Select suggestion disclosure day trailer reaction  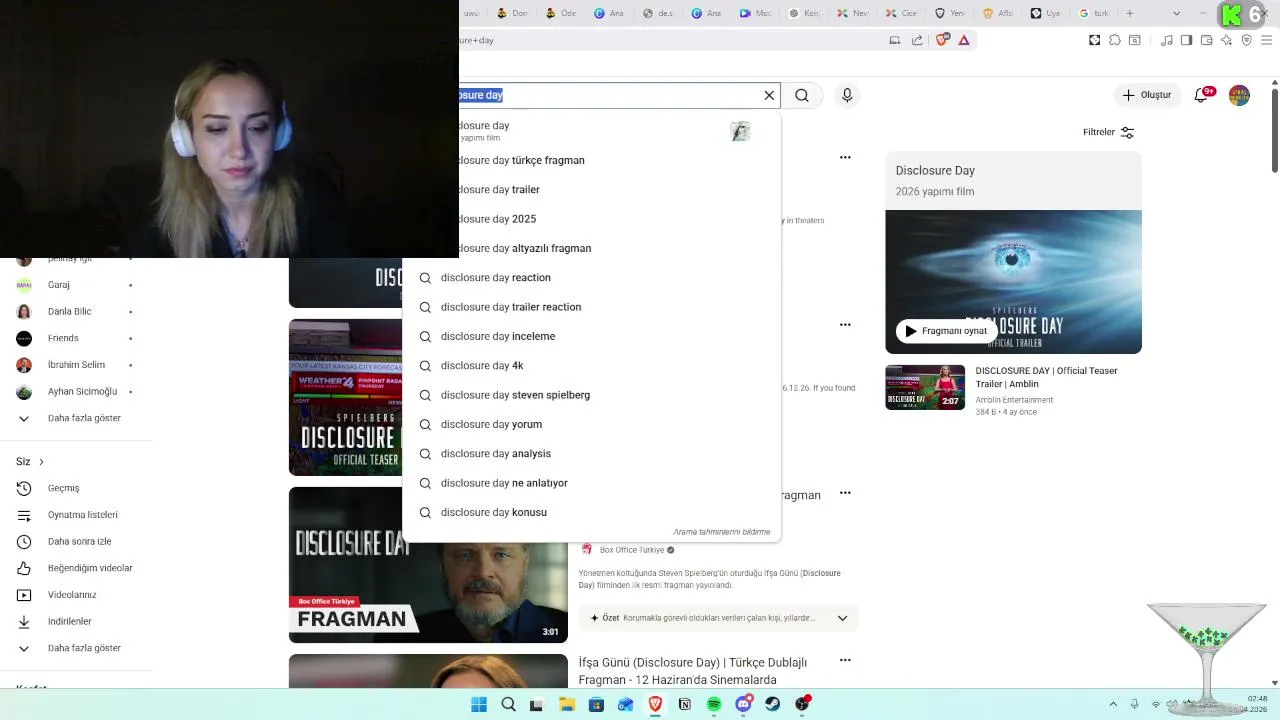(x=590, y=307)
